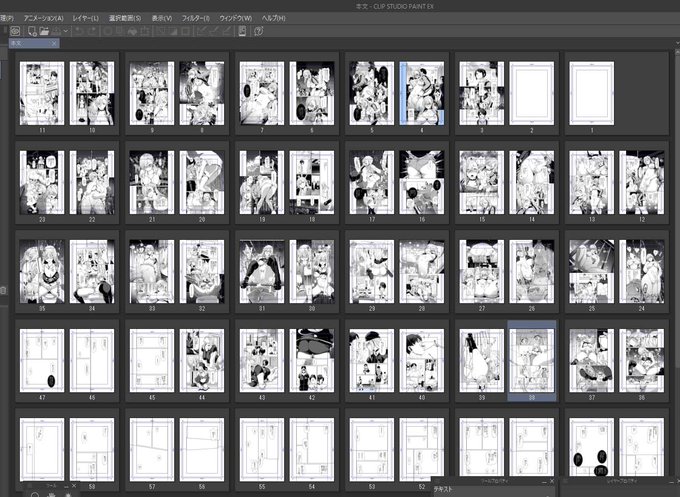The height and width of the screenshot is (497, 680).
Task: Click the page number label 18
Action: (x=312, y=219)
